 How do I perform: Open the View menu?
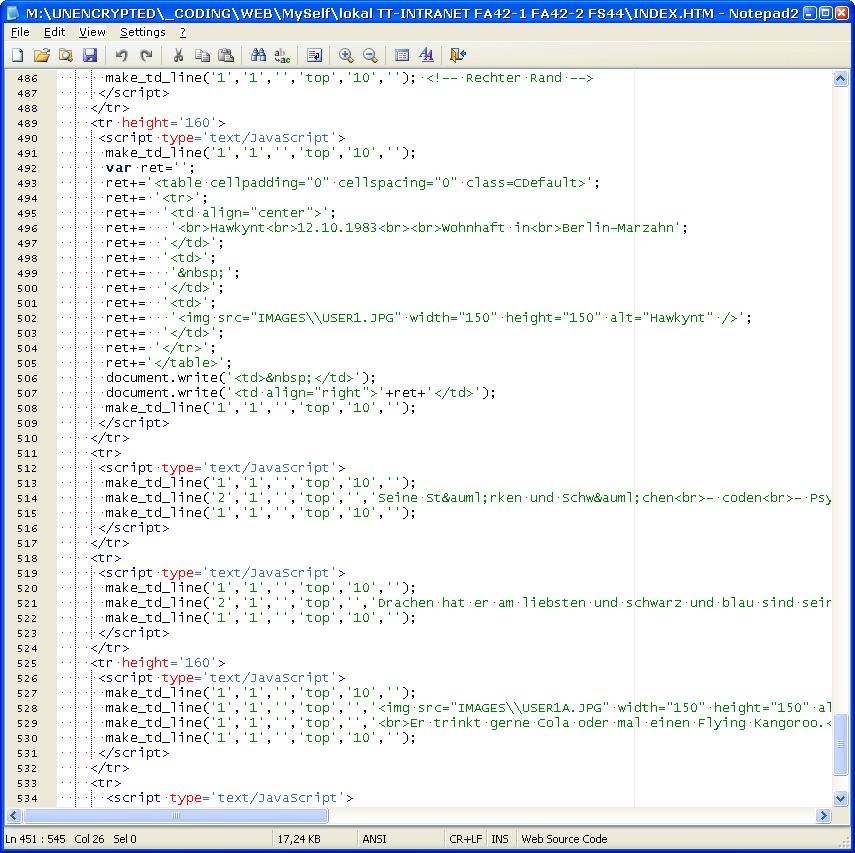(92, 32)
